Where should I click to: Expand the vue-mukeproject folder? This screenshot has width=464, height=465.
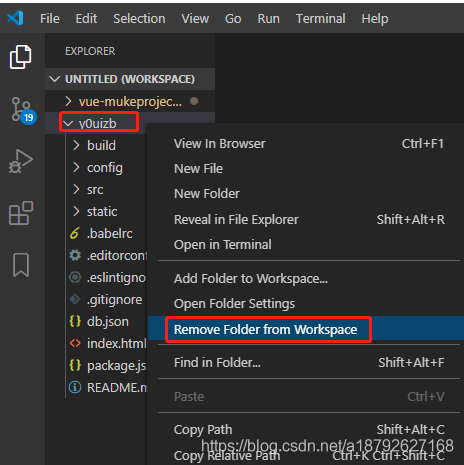130,101
